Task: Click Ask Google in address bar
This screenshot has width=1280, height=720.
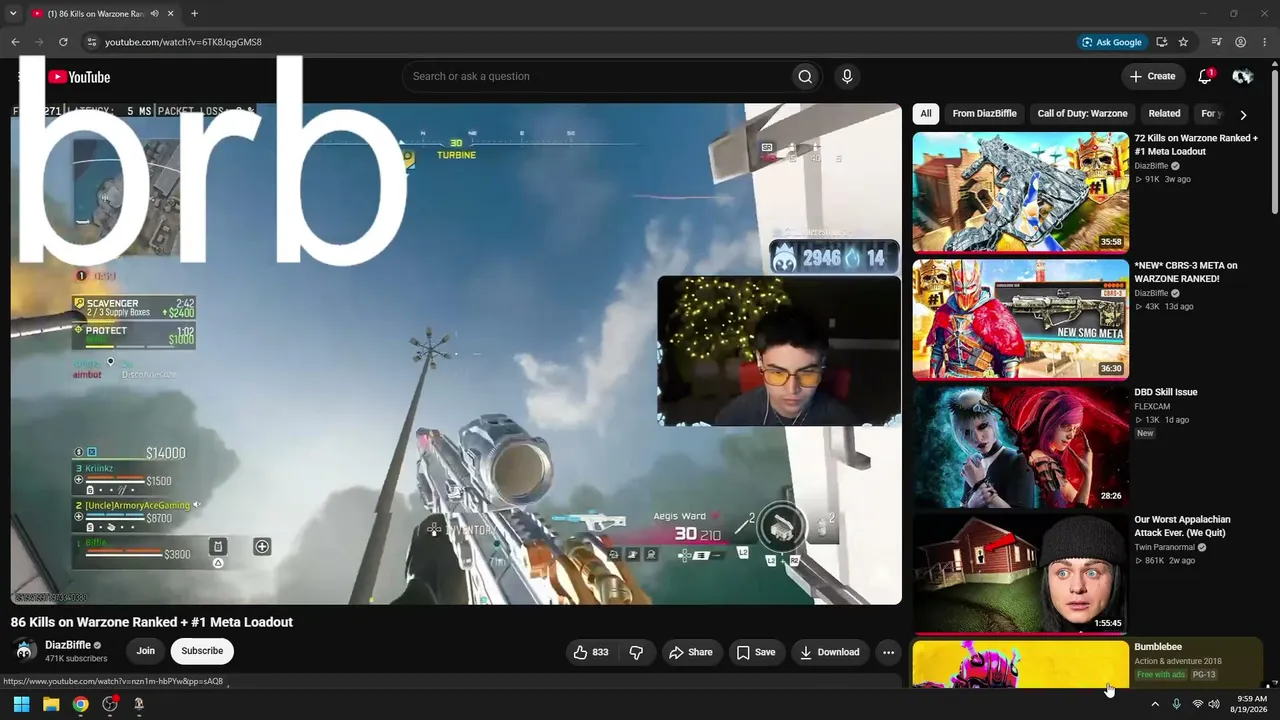Action: tap(1111, 42)
